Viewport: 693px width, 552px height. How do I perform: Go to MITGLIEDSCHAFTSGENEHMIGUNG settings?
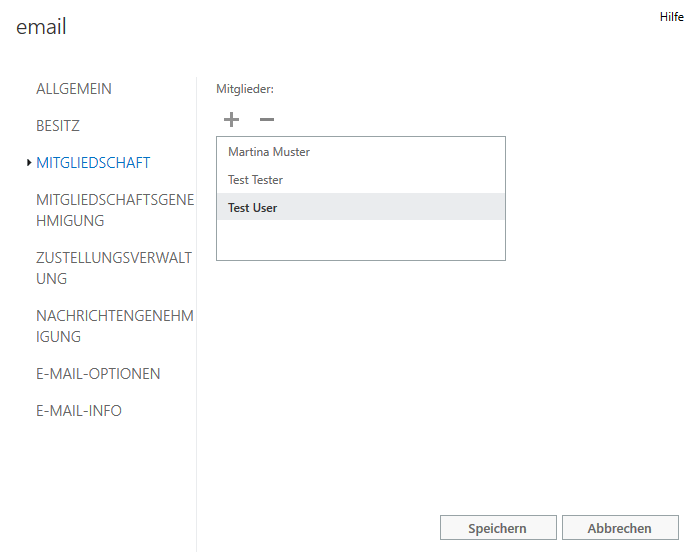point(114,210)
